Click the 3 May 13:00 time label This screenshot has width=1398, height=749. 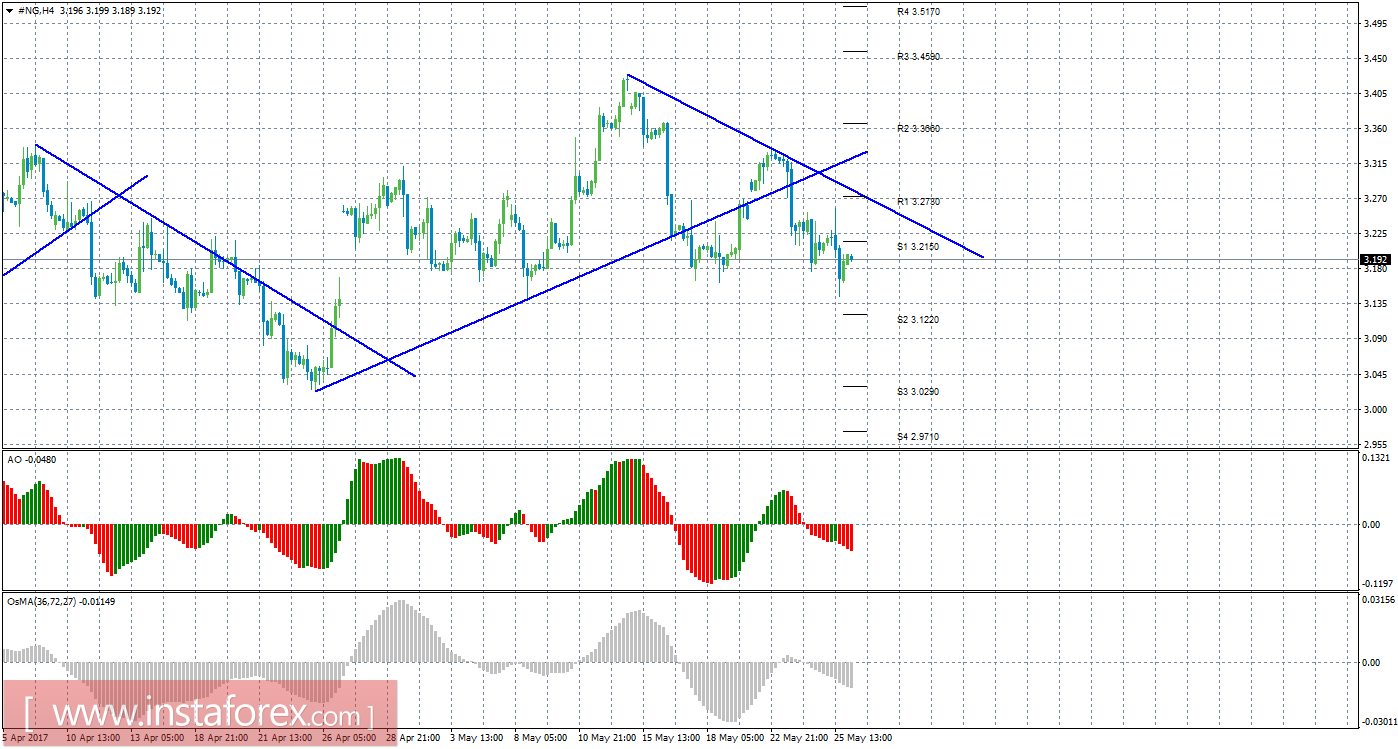coord(478,738)
